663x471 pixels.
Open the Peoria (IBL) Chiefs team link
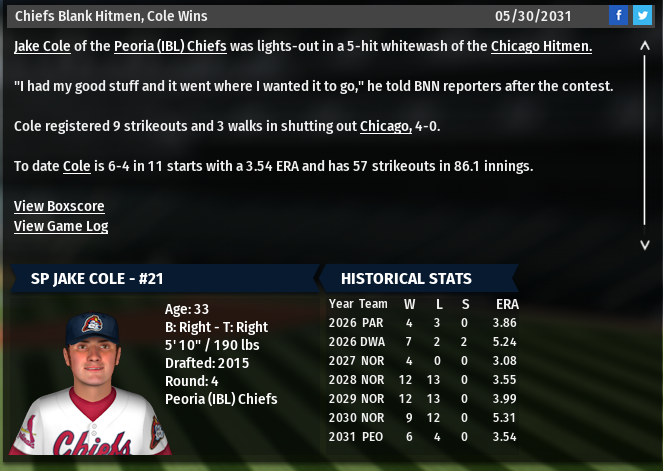(170, 46)
